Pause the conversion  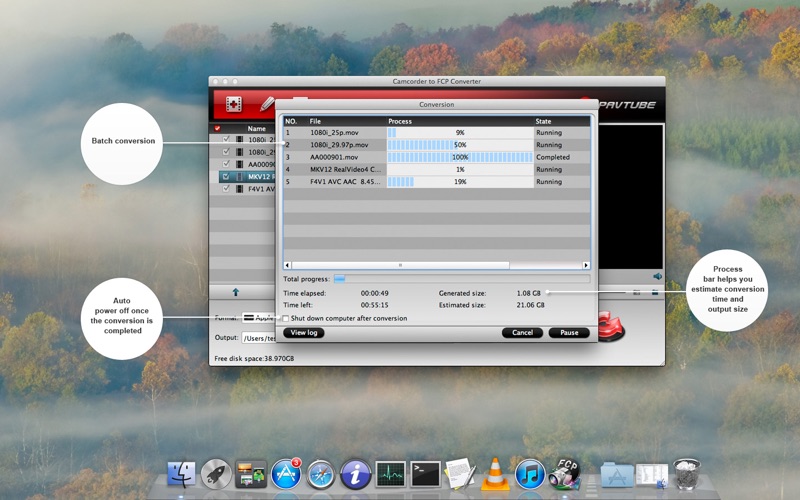pos(569,333)
